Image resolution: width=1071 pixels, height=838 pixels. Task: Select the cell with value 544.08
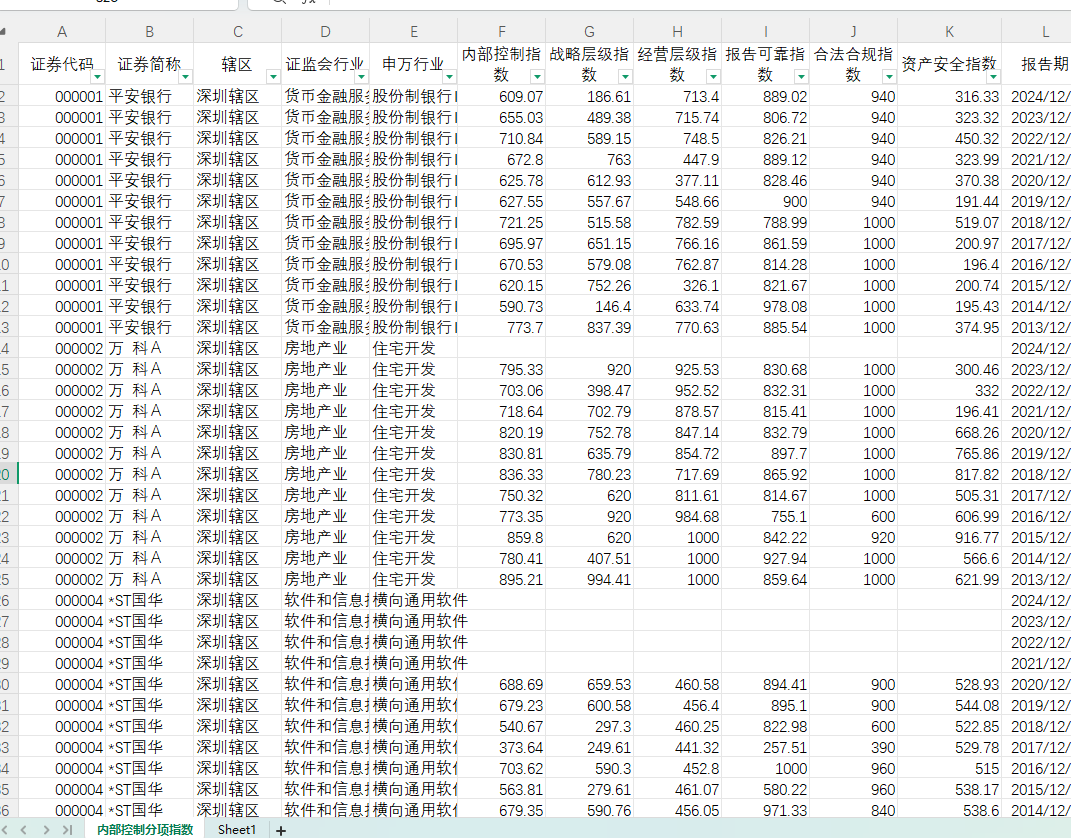click(x=949, y=706)
